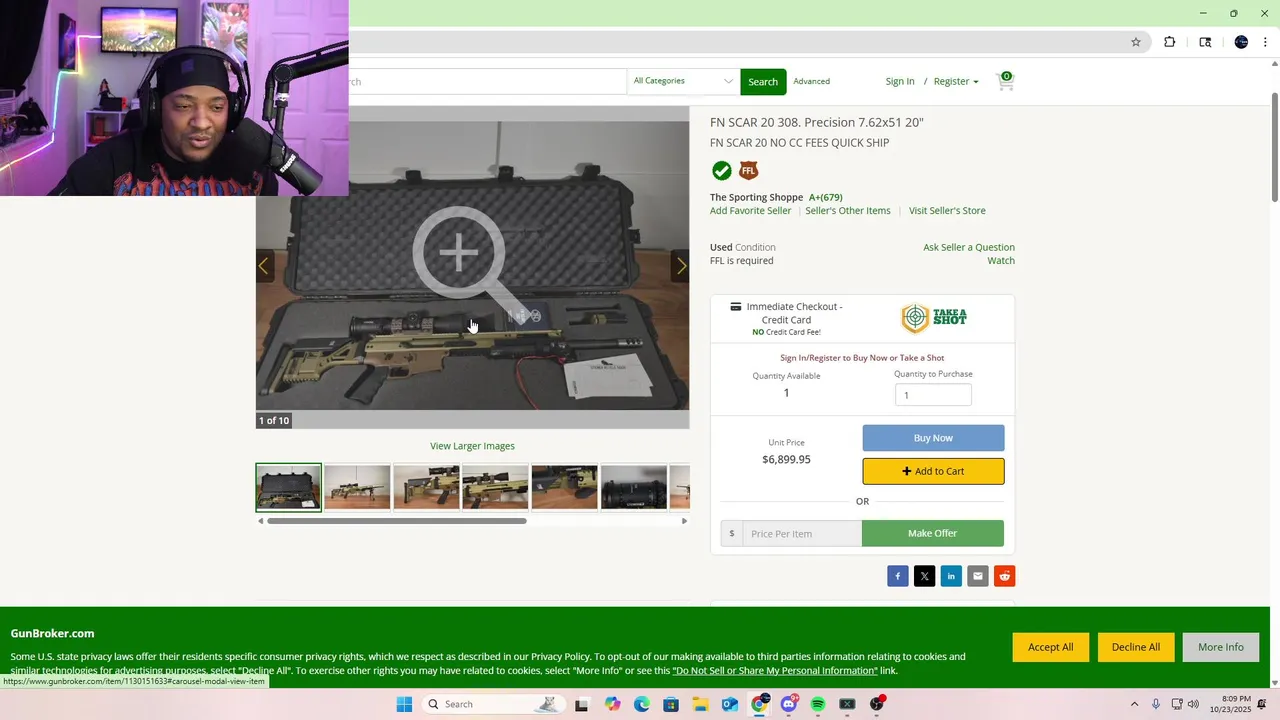
Task: Open the Chrome profile avatar
Action: click(x=1241, y=42)
